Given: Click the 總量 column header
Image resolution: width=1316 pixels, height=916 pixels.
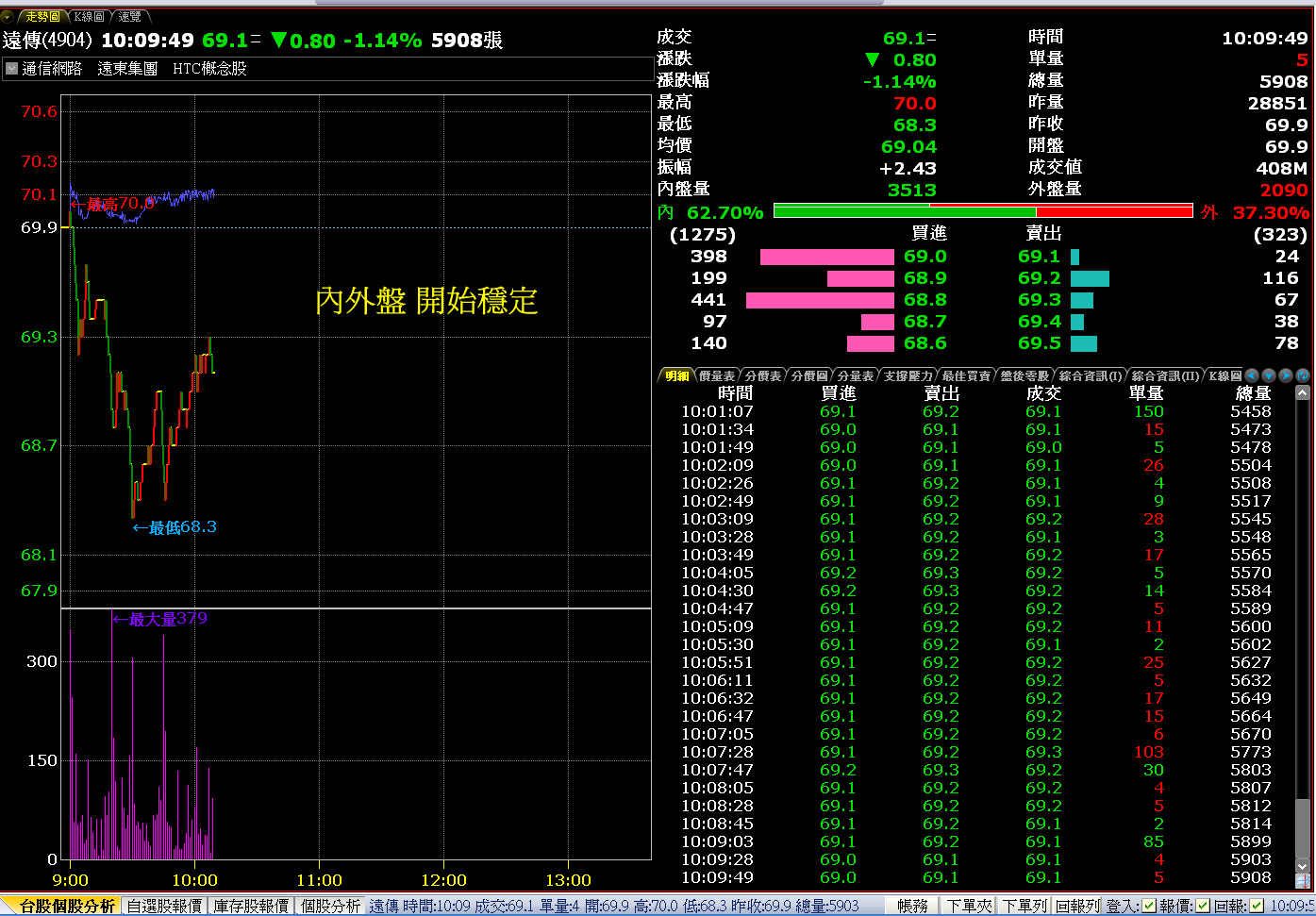Looking at the screenshot, I should coord(1254,393).
